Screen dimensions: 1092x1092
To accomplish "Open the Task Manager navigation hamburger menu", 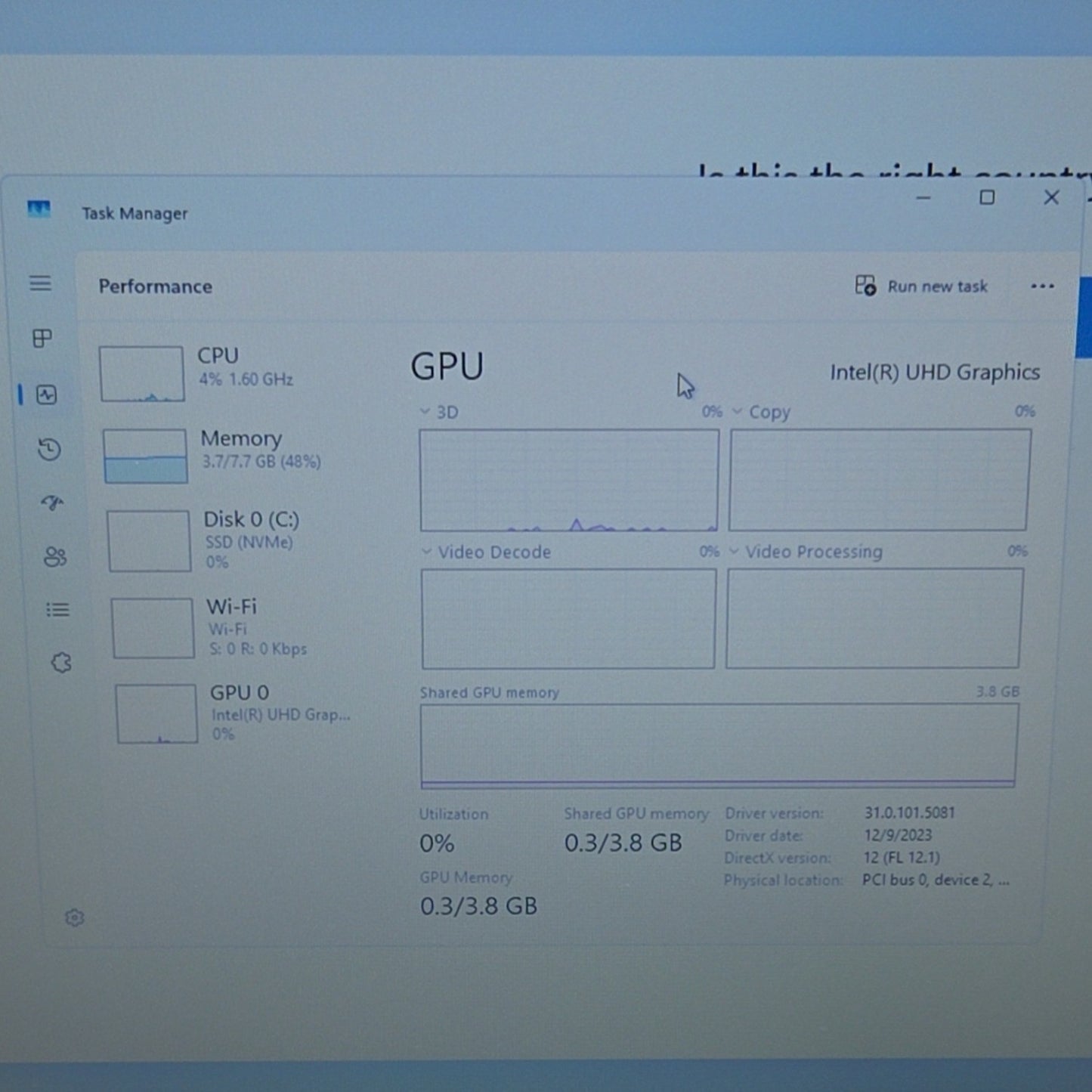I will (40, 283).
